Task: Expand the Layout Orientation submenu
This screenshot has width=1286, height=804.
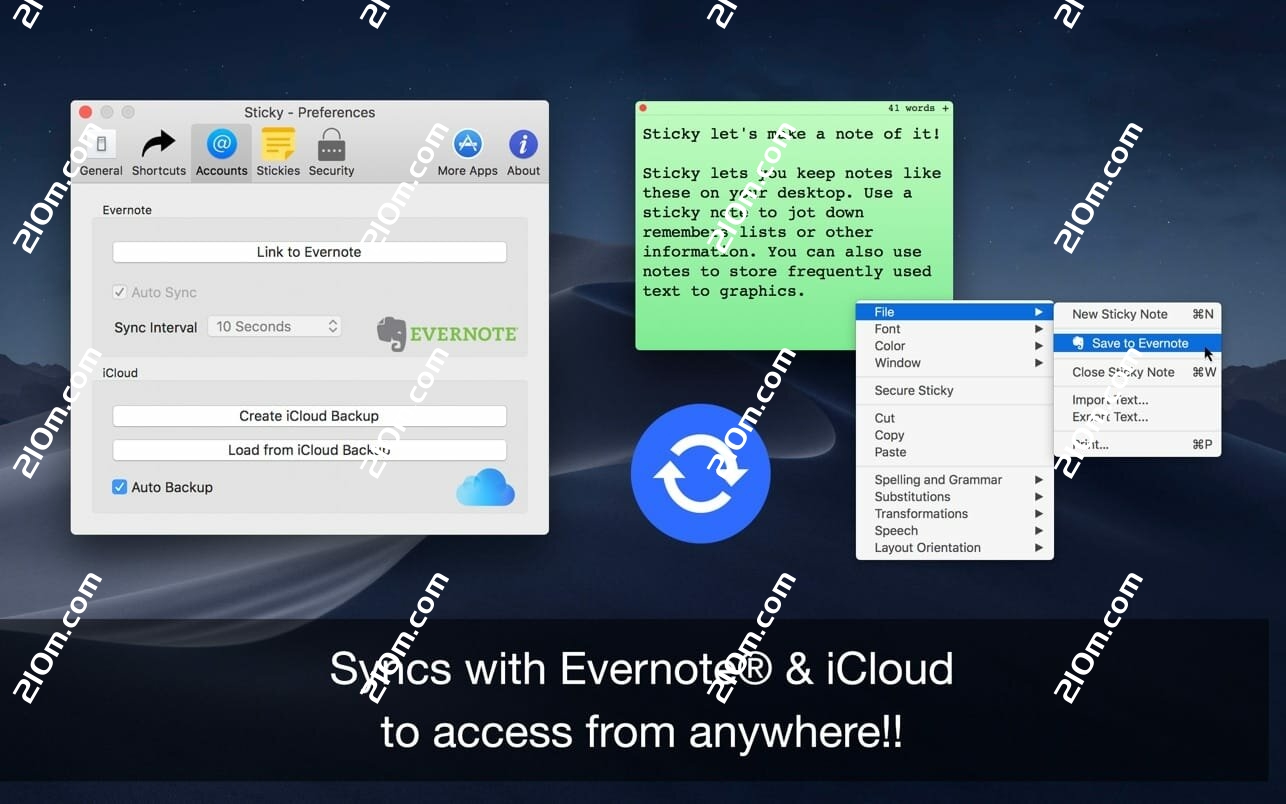Action: click(955, 548)
